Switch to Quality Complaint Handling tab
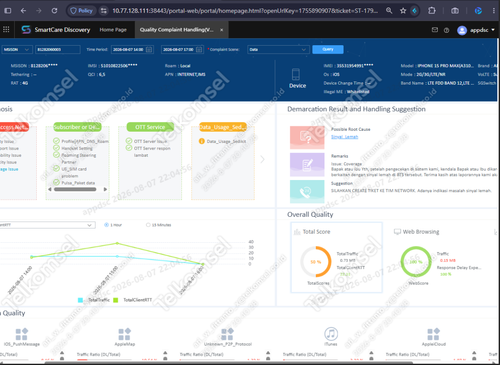 point(177,30)
